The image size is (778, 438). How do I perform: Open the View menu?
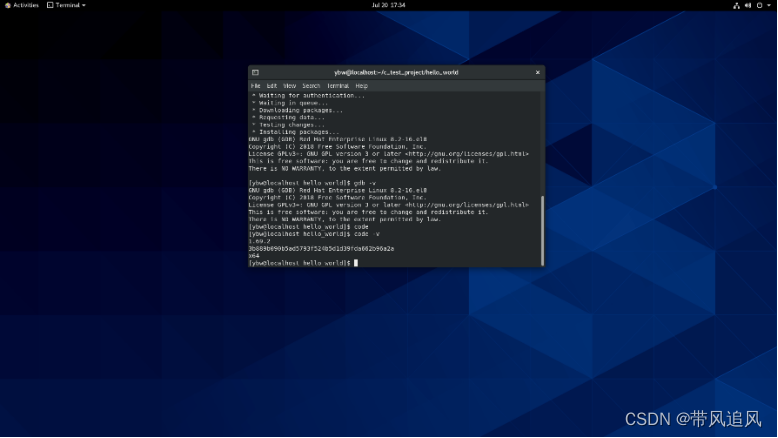(x=289, y=86)
